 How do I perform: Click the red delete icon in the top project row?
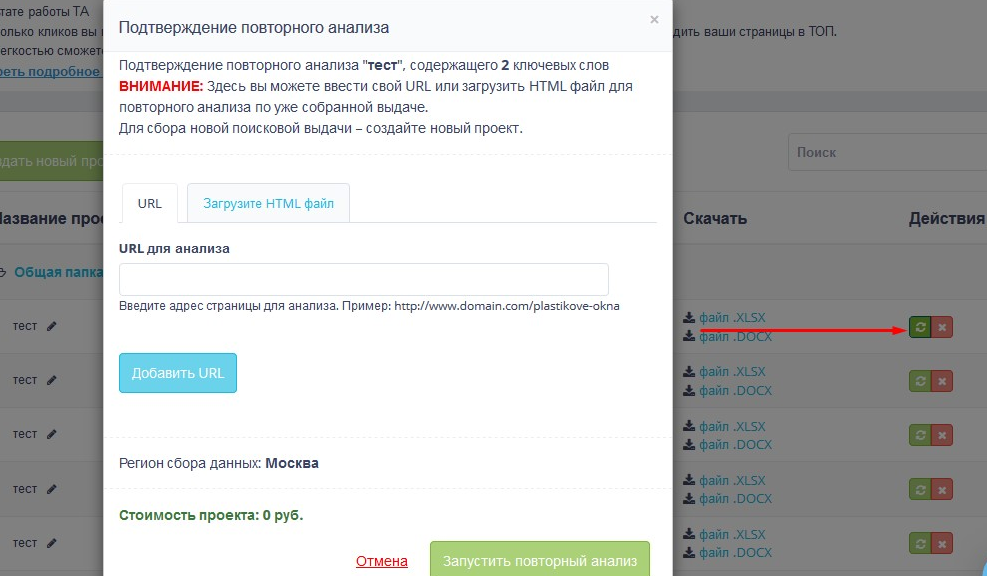[x=940, y=326]
